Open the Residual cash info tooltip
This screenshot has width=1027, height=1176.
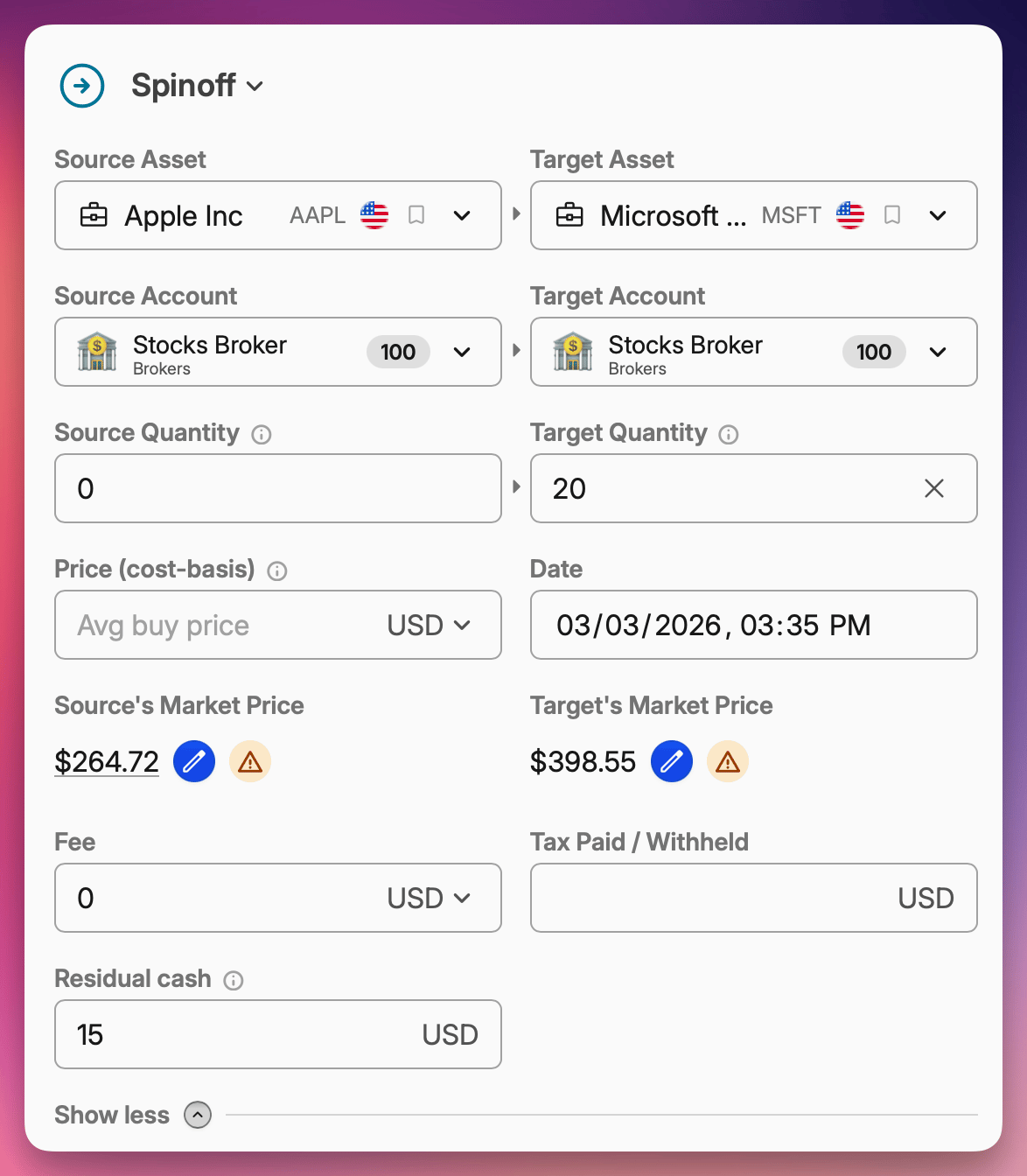[233, 981]
